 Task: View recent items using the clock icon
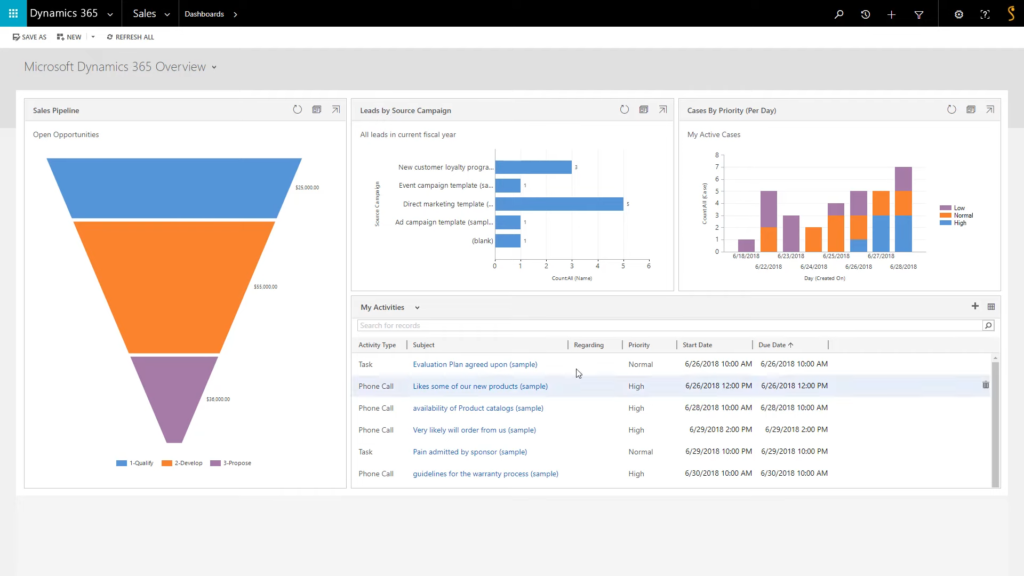coord(866,14)
